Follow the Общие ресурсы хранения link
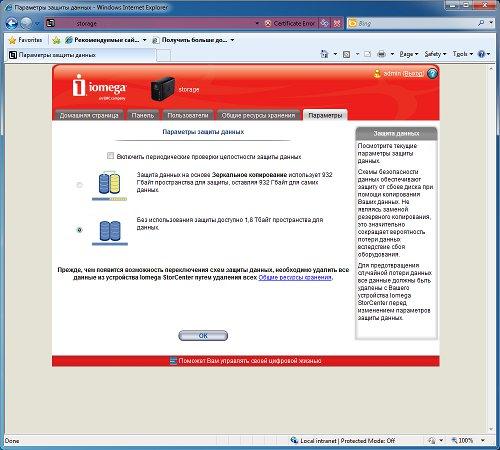The width and height of the screenshot is (500, 450). pos(295,277)
